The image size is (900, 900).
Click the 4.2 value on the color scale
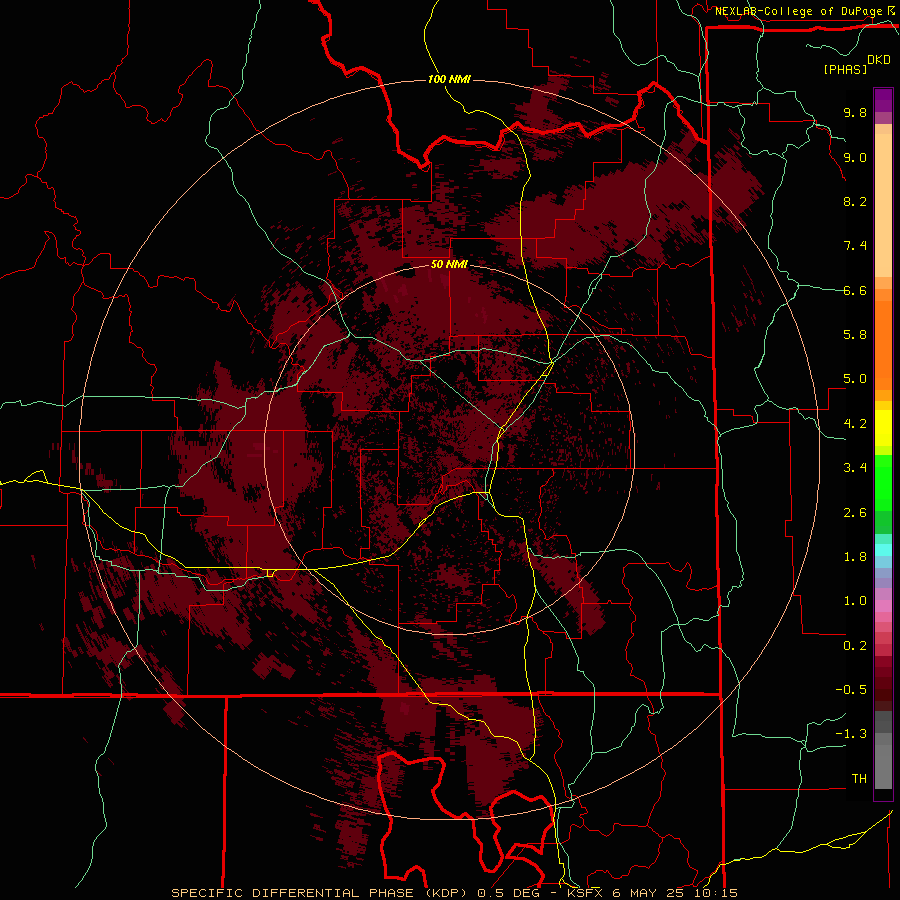tap(855, 424)
